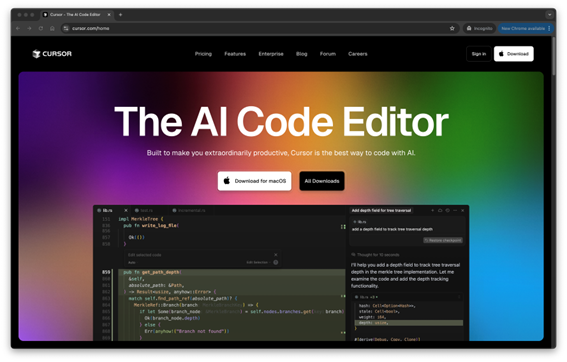
Task: Open the Edit Selection dropdown
Action: point(258,263)
